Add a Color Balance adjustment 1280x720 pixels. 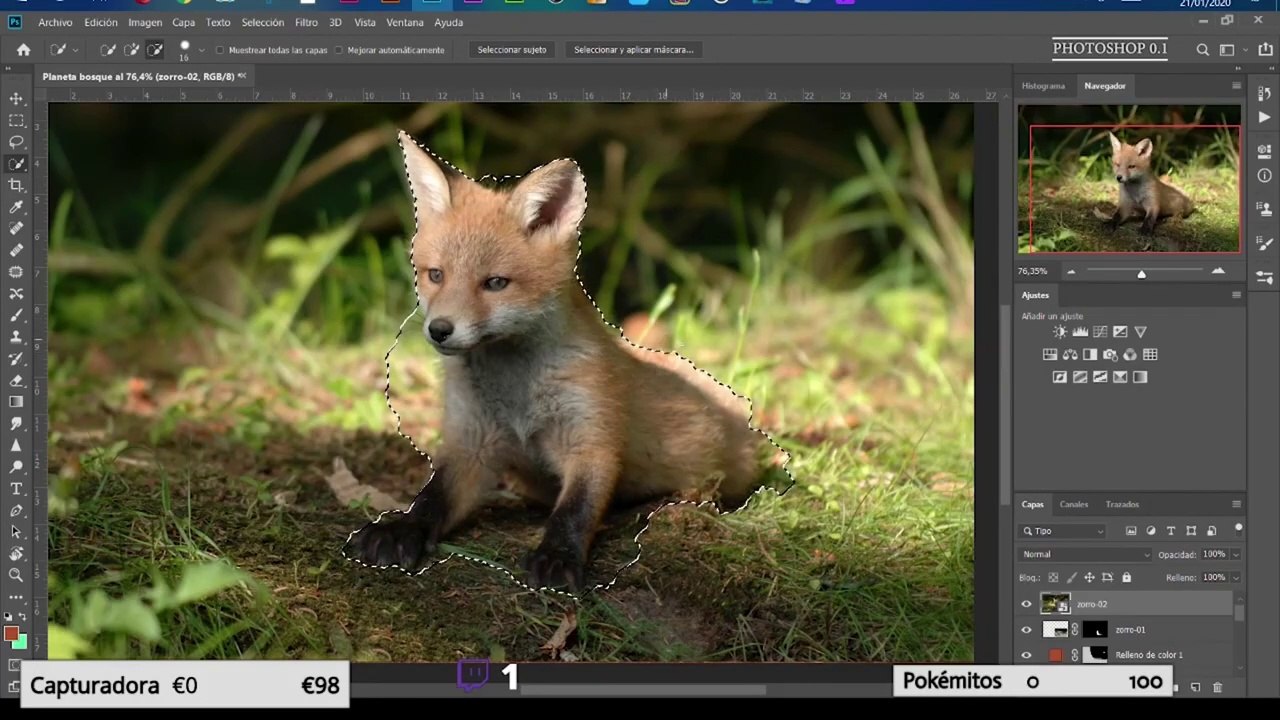(1070, 355)
